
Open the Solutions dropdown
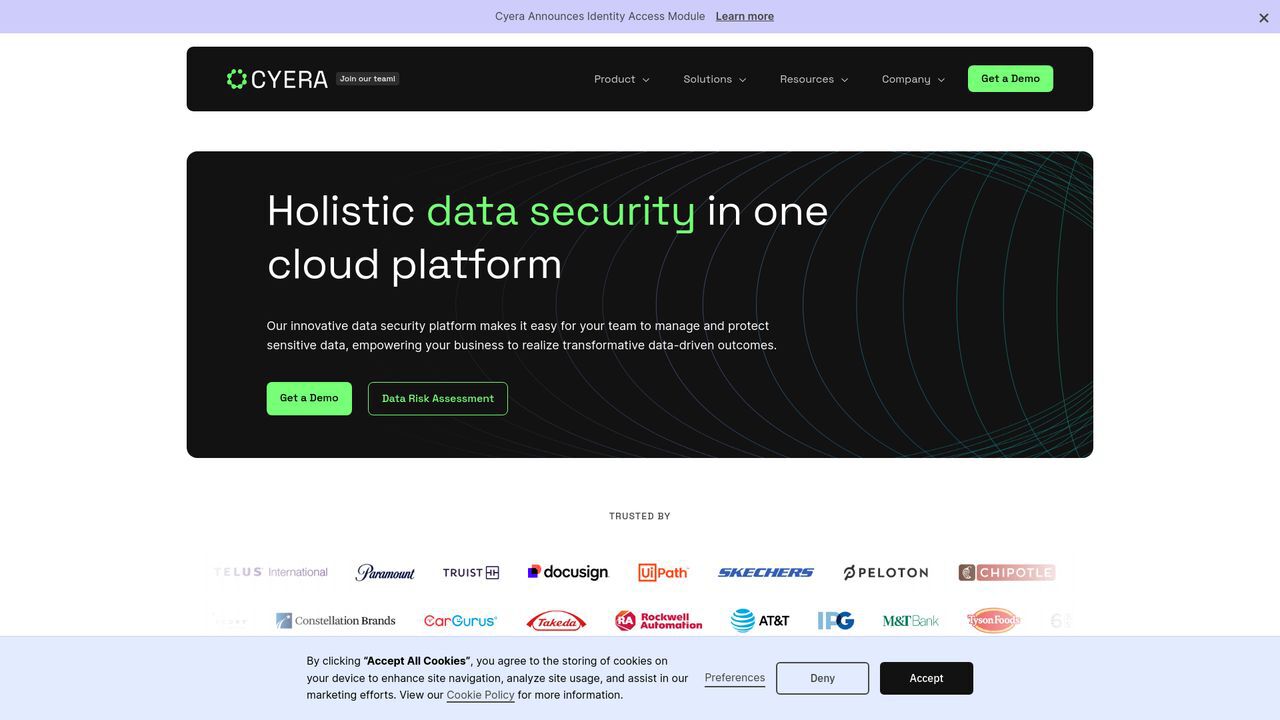click(714, 79)
